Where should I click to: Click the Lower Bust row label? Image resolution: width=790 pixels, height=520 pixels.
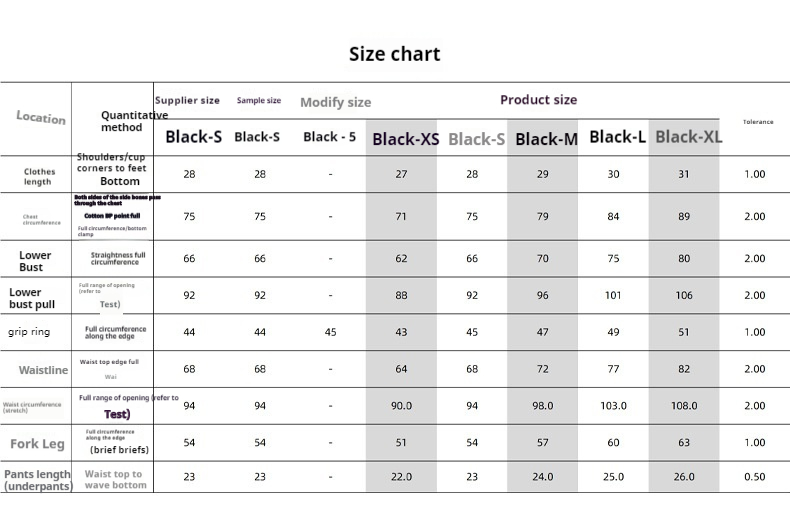[35, 261]
